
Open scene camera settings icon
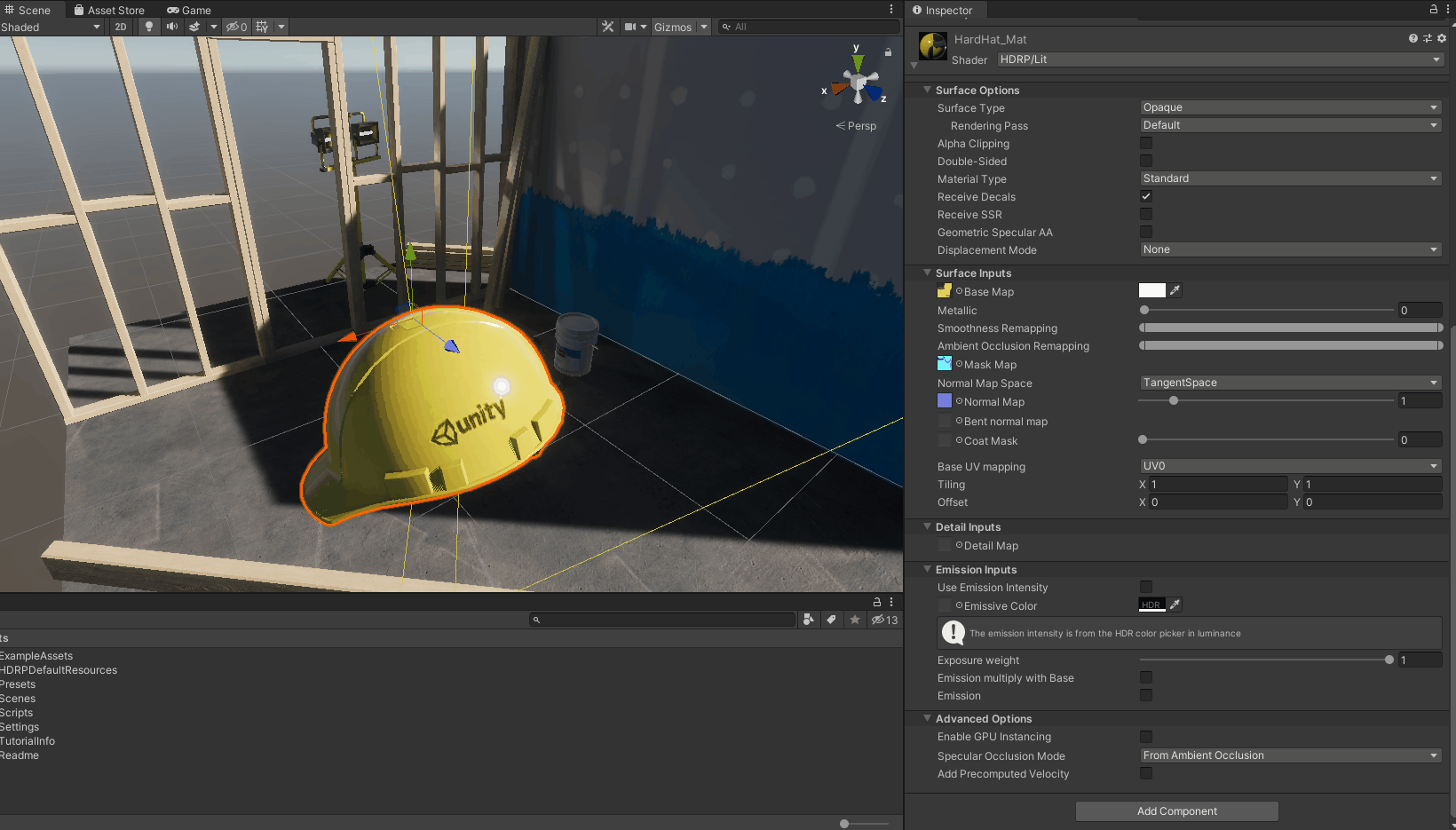[630, 27]
